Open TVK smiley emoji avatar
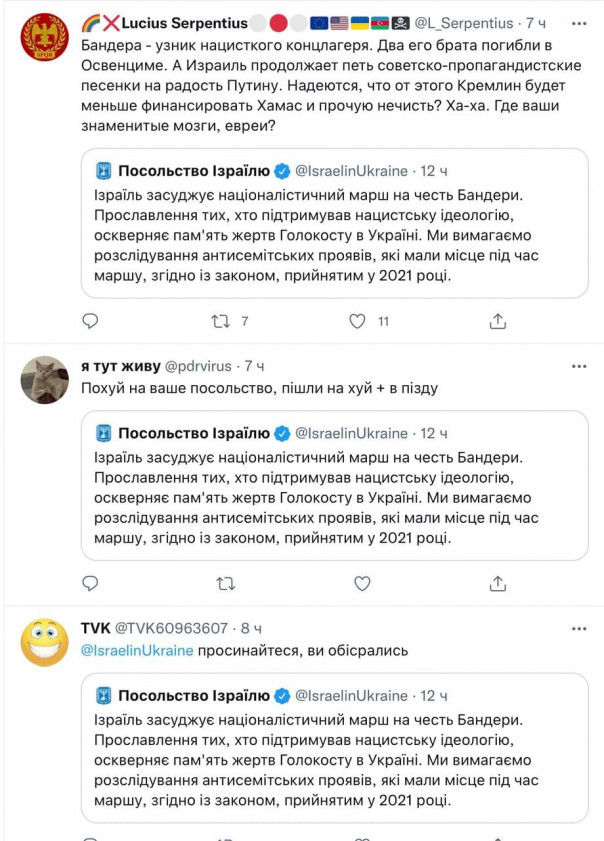The image size is (604, 841). click(x=45, y=642)
